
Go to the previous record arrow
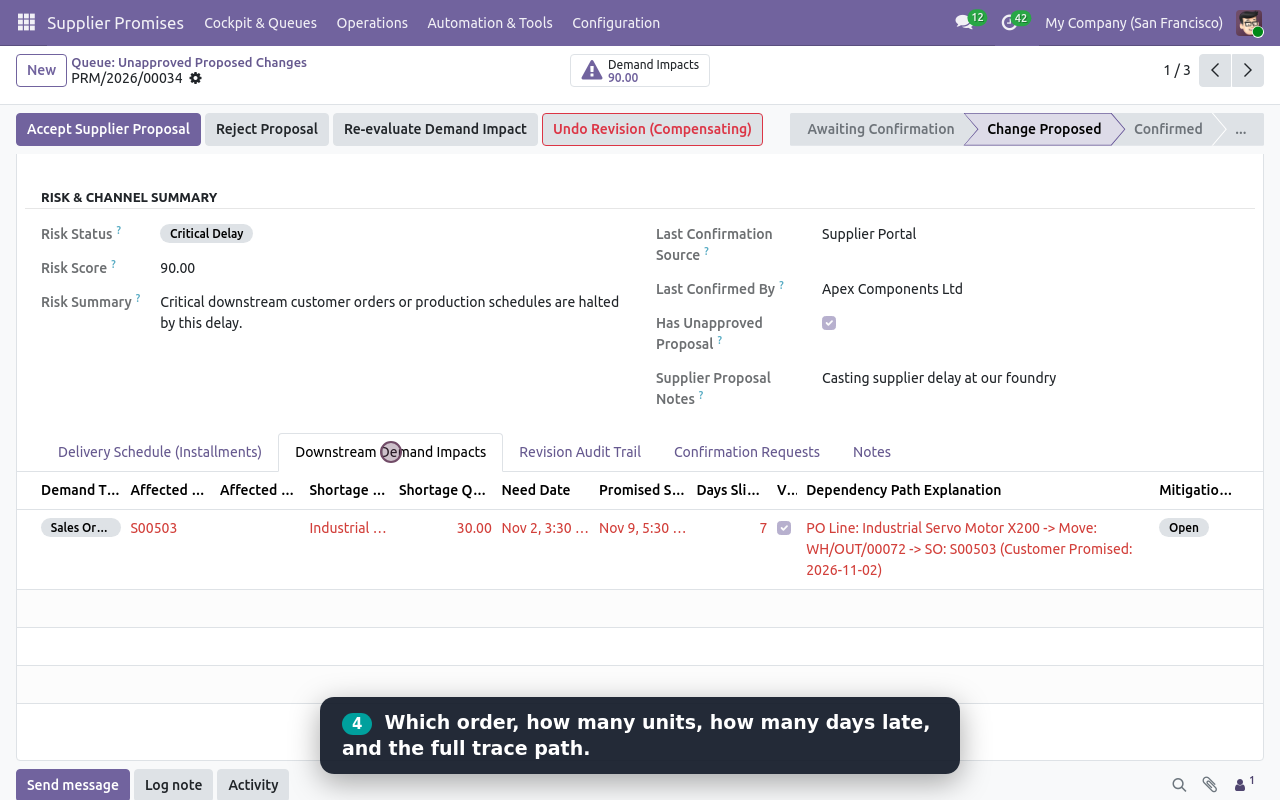click(x=1215, y=70)
